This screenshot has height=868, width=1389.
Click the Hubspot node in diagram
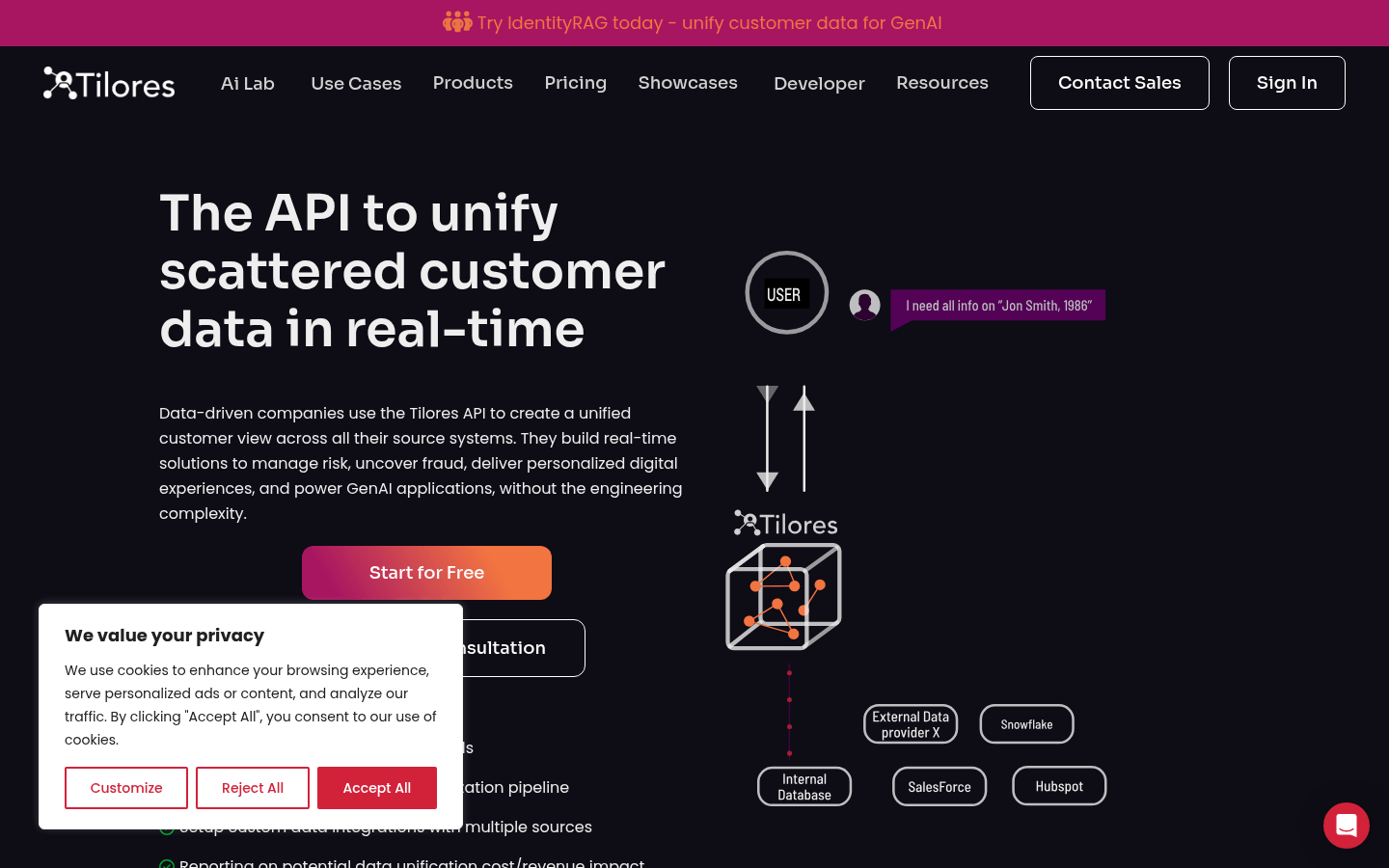1059,786
